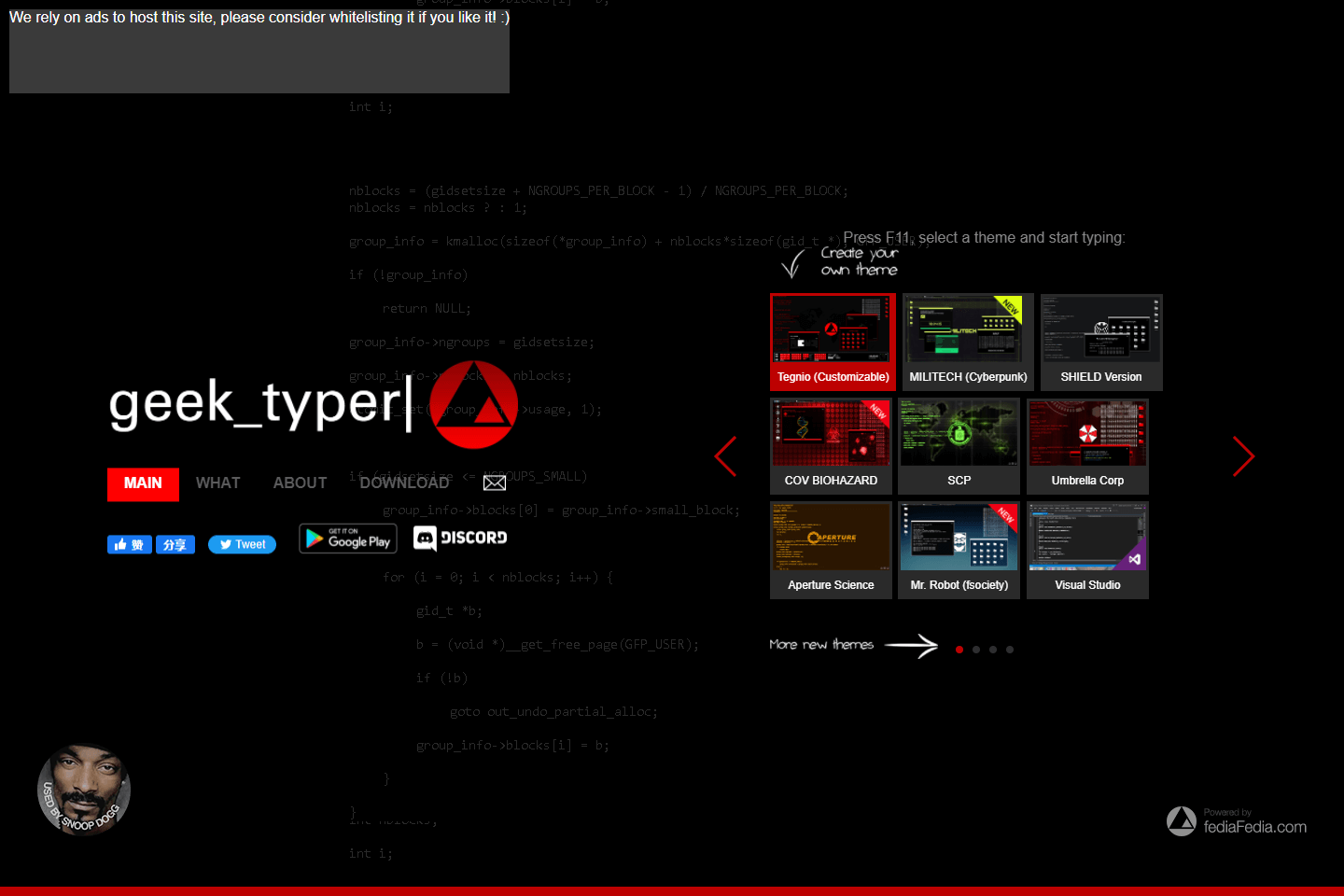Go to next themes with right arrow
This screenshot has width=1344, height=896.
[x=1242, y=456]
